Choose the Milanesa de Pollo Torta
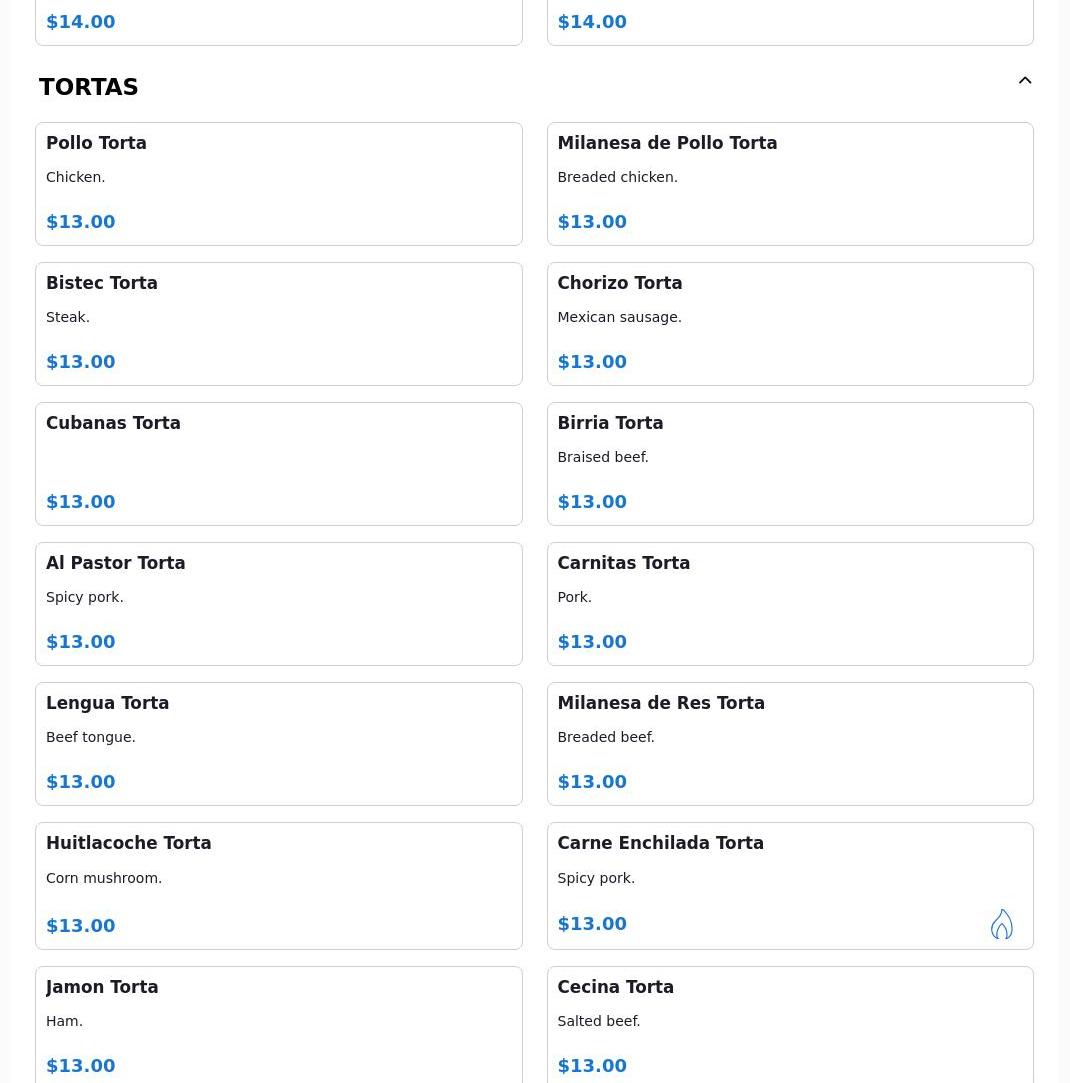The image size is (1070, 1083). point(789,184)
